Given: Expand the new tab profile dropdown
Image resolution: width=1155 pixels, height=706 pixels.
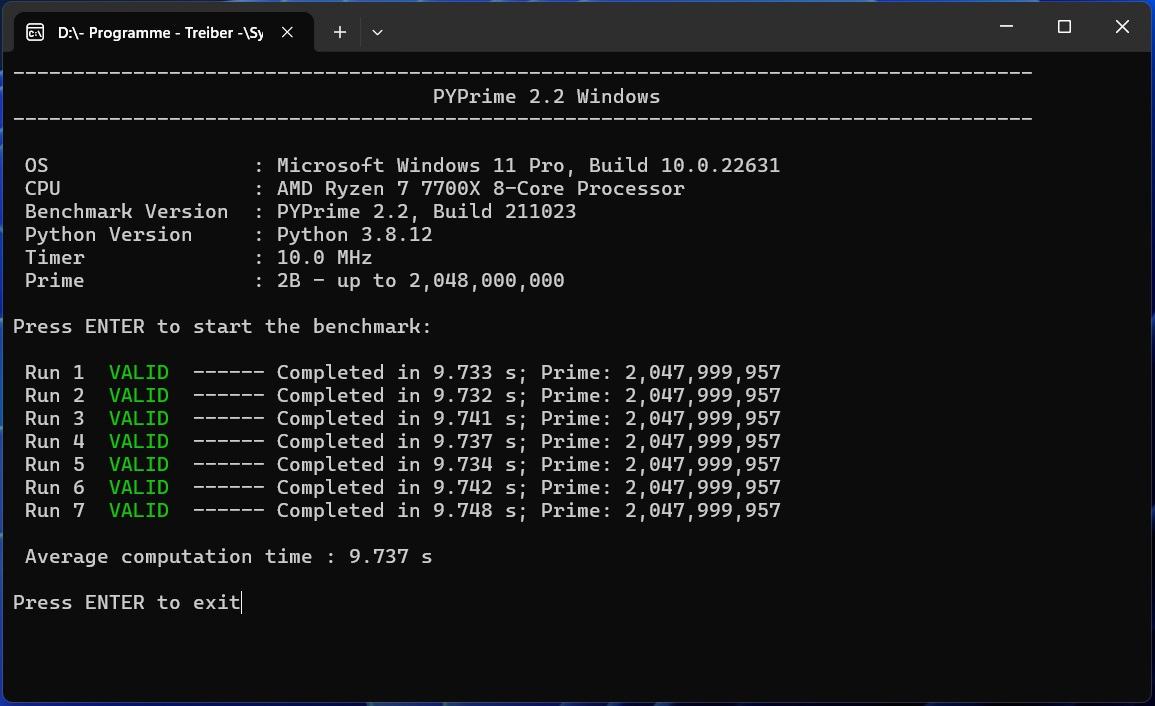Looking at the screenshot, I should pos(377,32).
